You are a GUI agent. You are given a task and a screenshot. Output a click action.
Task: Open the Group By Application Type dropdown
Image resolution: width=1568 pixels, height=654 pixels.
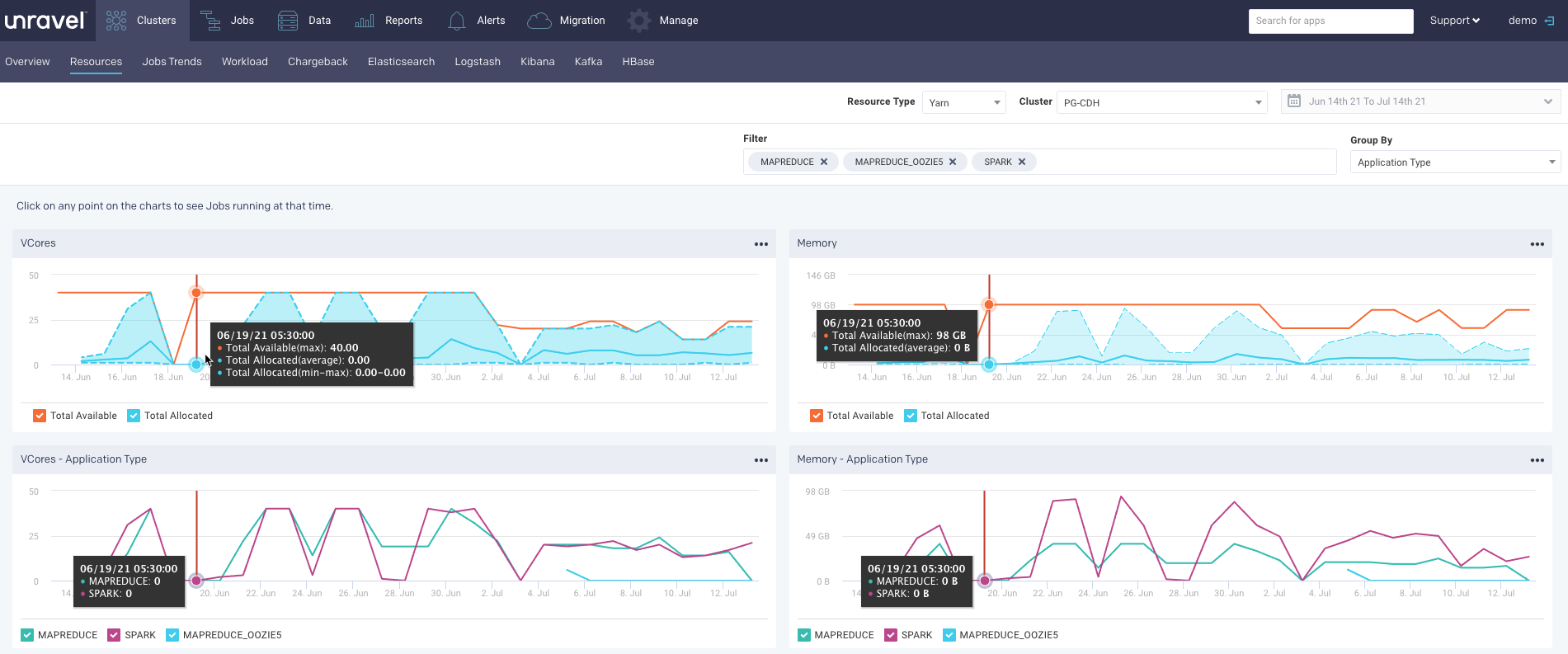(1455, 162)
